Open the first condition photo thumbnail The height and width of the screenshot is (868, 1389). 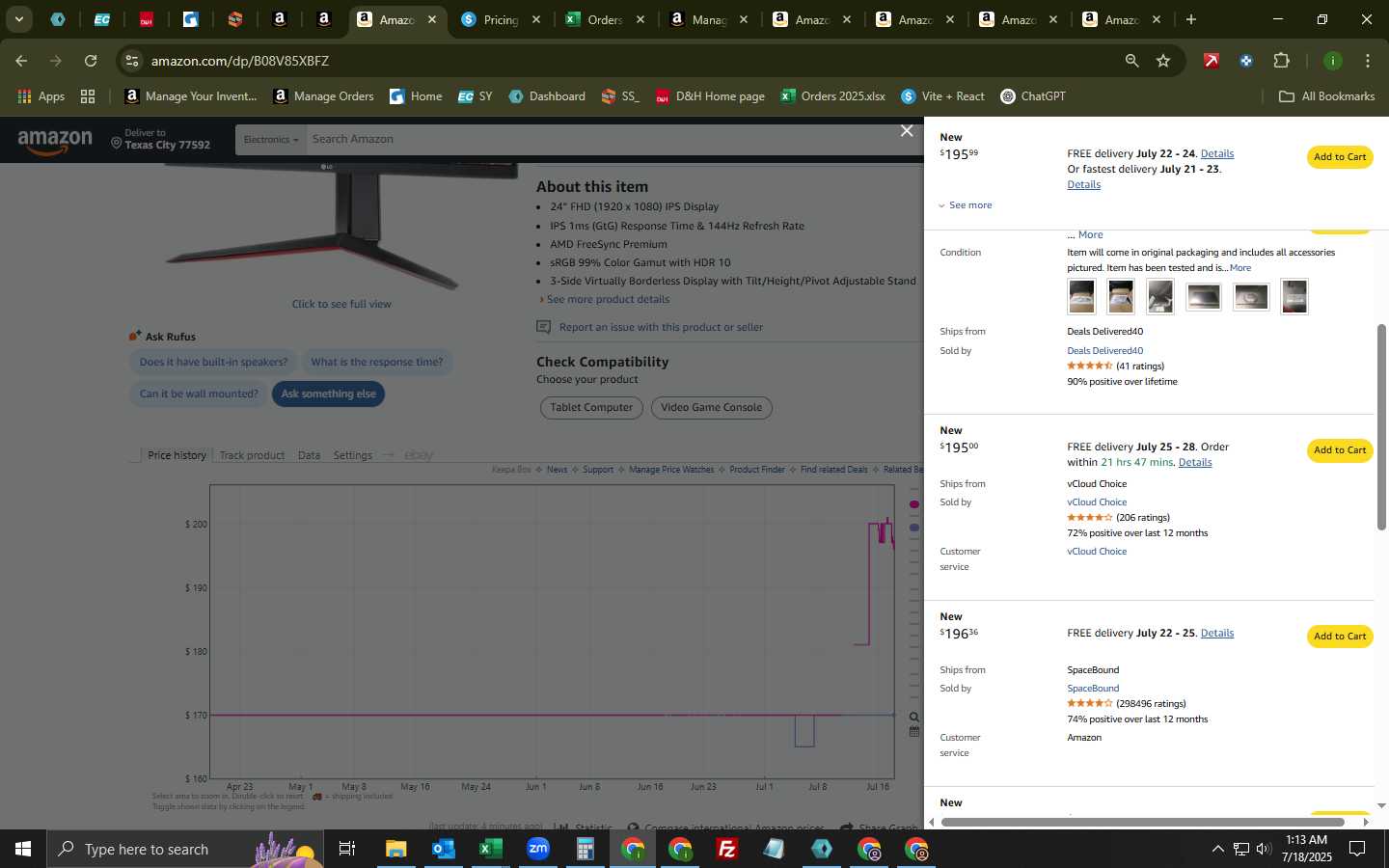pyautogui.click(x=1081, y=297)
